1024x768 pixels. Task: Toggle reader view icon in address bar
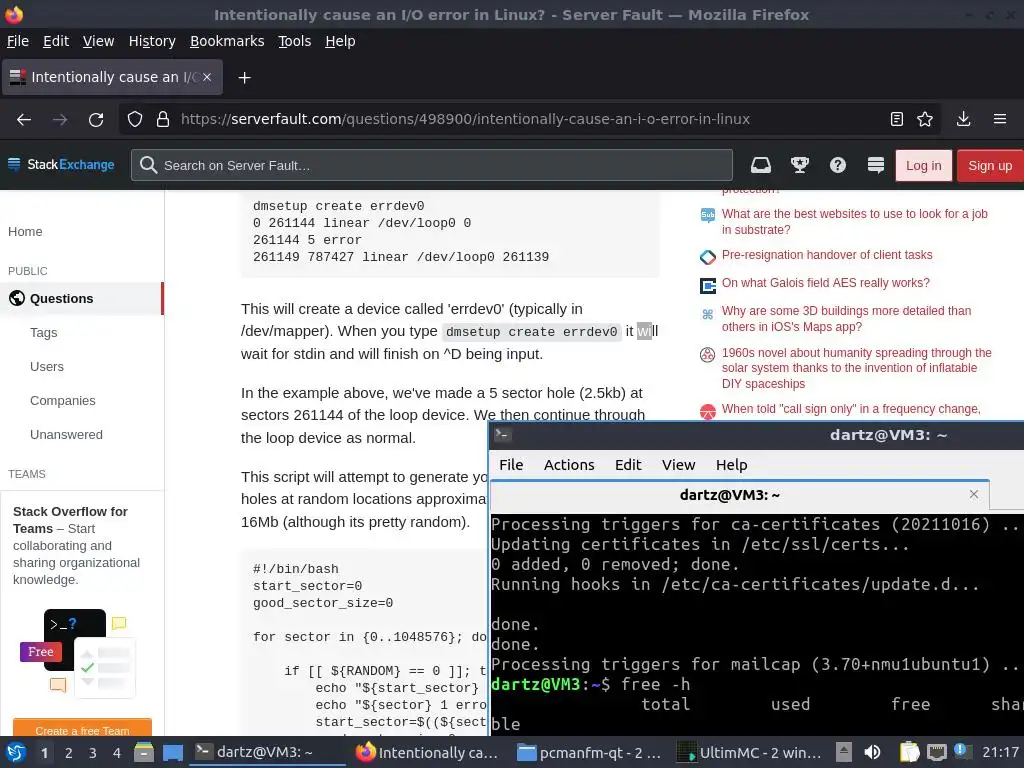click(897, 119)
